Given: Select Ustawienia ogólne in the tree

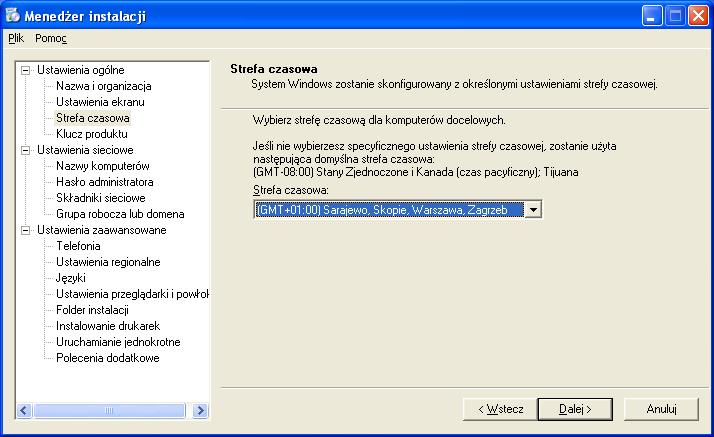Looking at the screenshot, I should coord(81,70).
